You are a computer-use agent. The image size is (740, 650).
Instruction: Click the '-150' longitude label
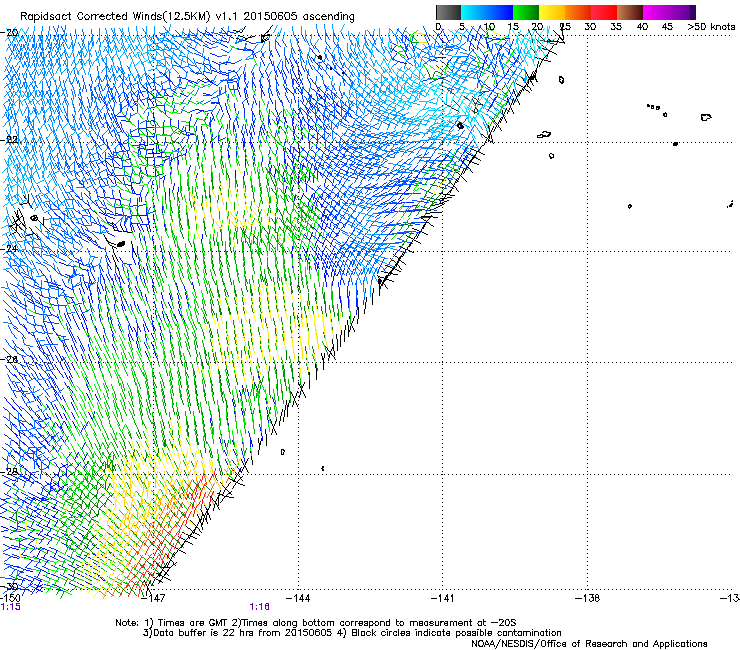10,599
